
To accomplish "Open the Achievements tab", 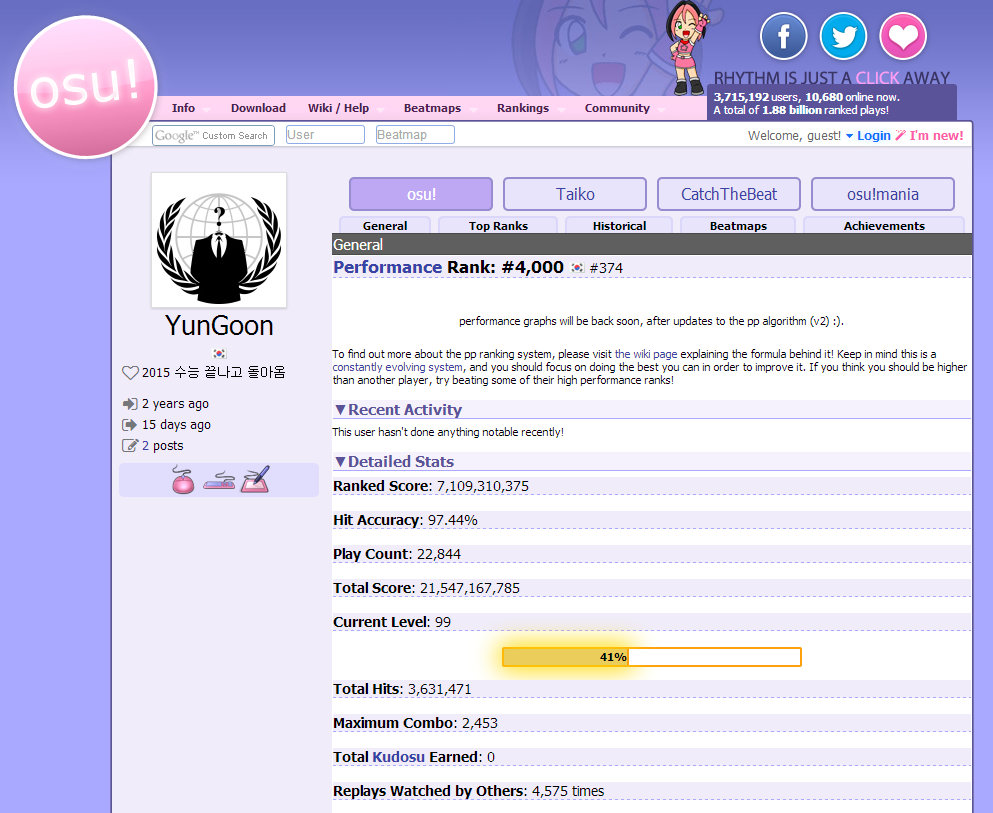I will (x=884, y=225).
